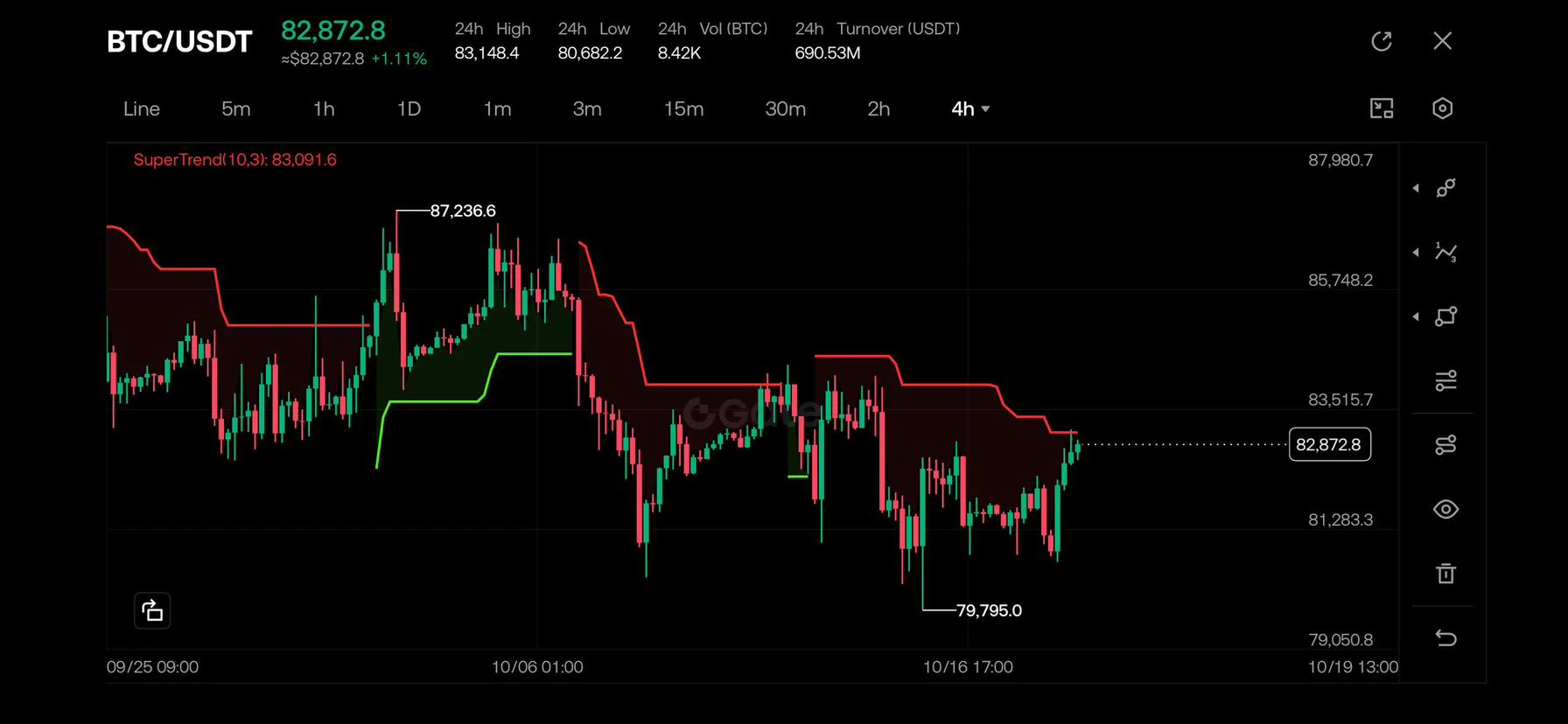Open the drawing style settings icon
1568x724 pixels.
pos(1446,445)
